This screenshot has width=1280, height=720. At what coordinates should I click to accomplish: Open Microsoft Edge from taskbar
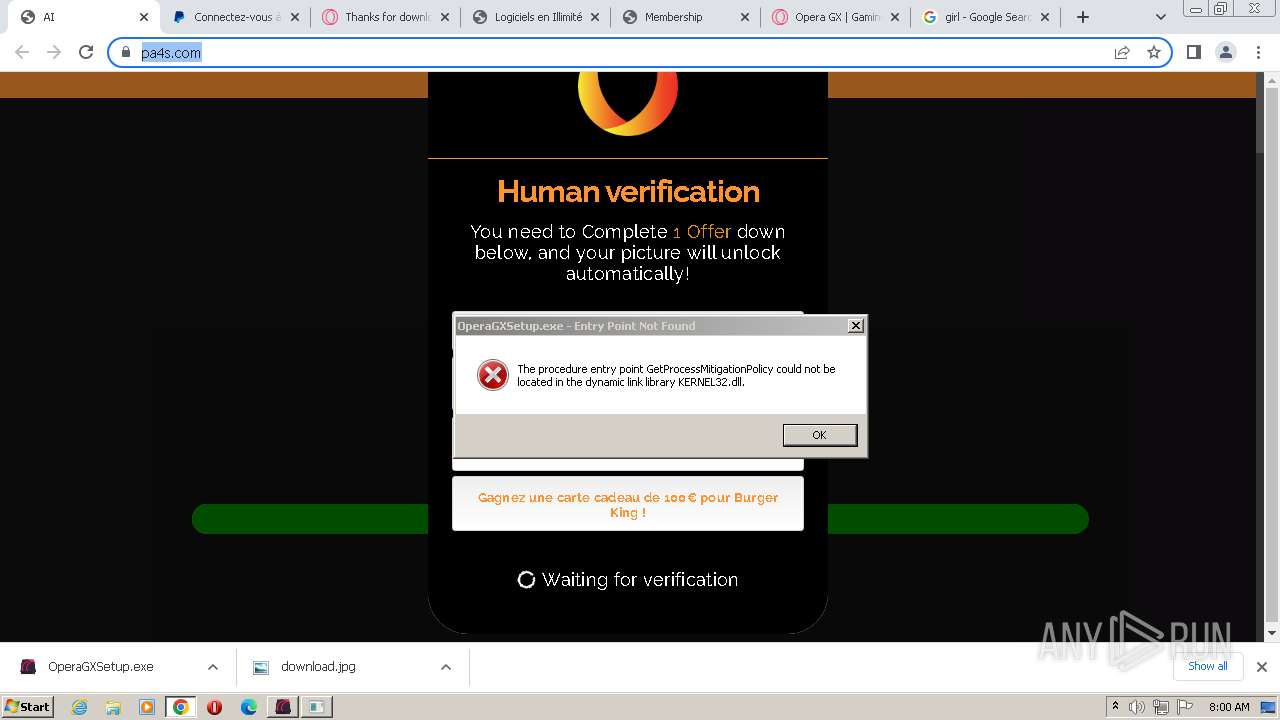click(x=249, y=707)
